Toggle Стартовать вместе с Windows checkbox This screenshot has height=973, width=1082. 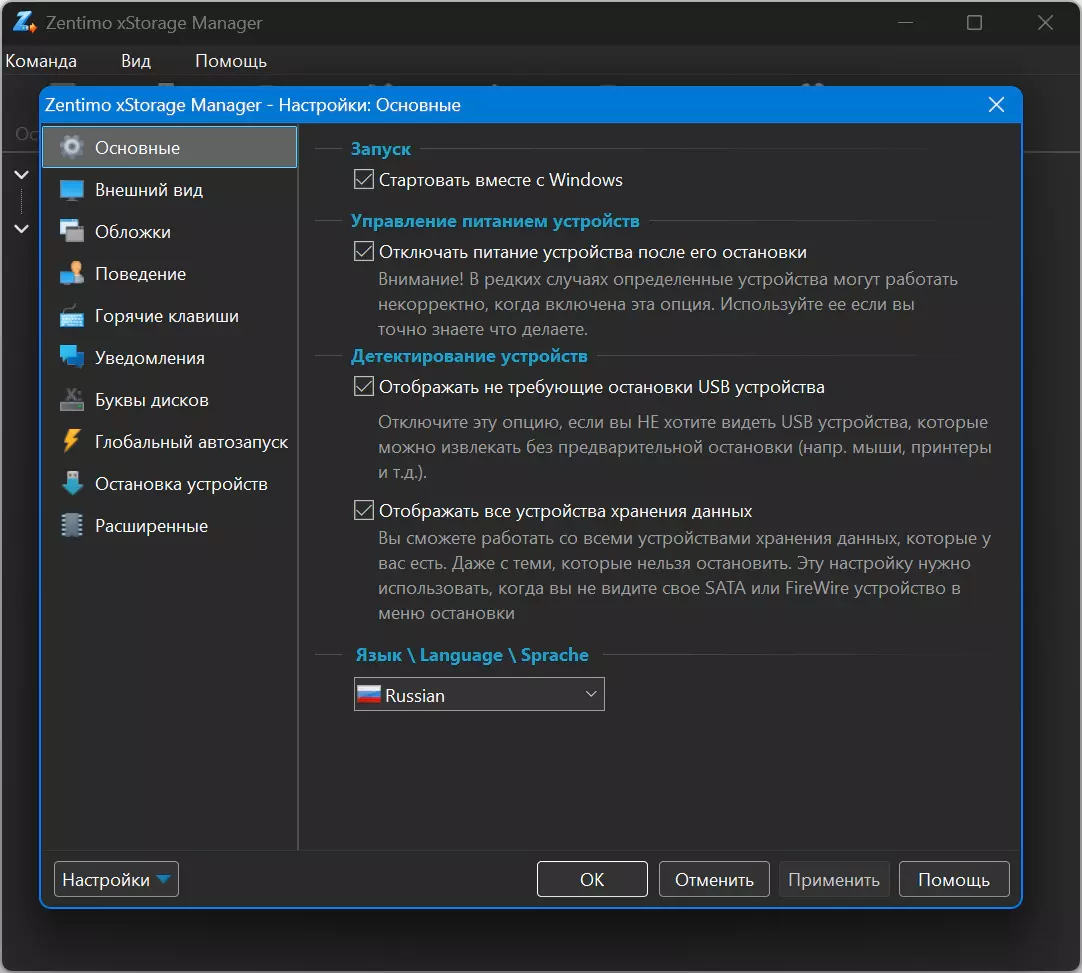[364, 179]
